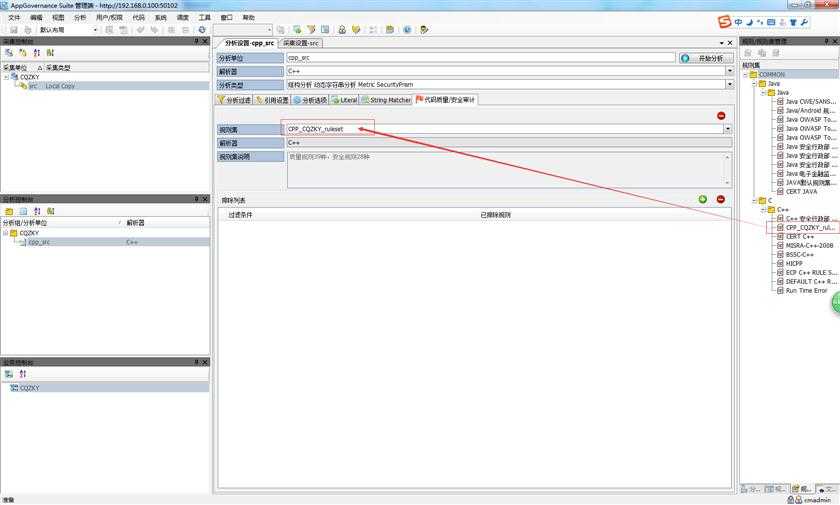Click the red remove icon above the ruleset field
This screenshot has width=840, height=505.
tap(721, 116)
